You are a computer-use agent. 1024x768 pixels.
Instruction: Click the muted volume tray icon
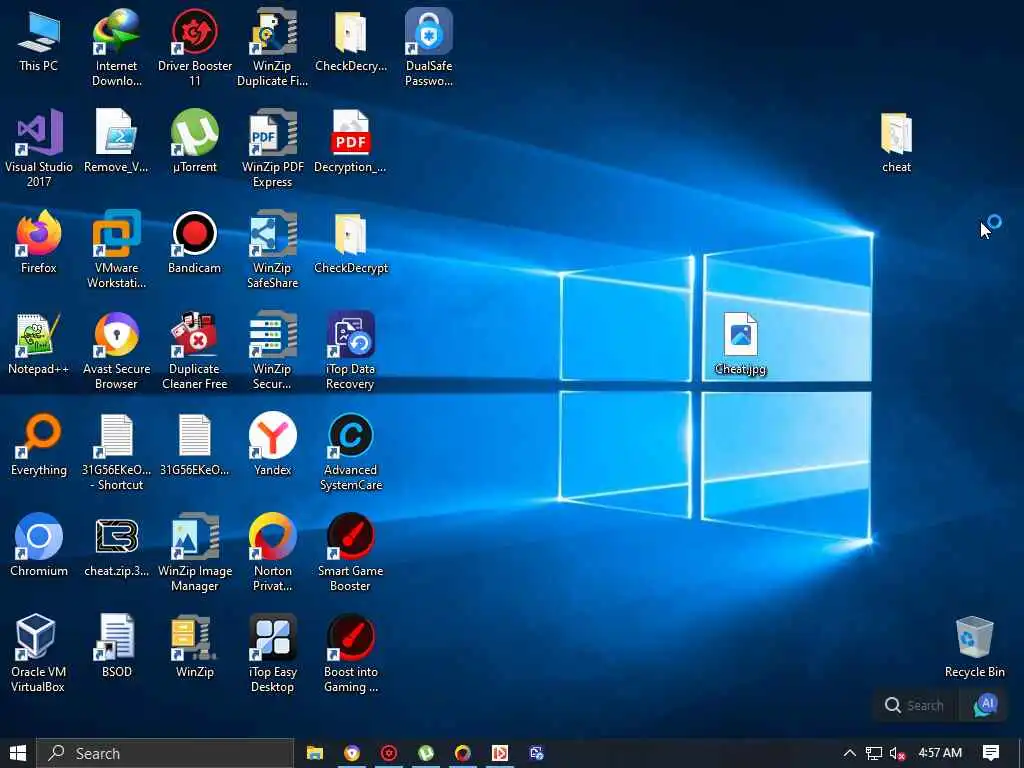coord(897,753)
